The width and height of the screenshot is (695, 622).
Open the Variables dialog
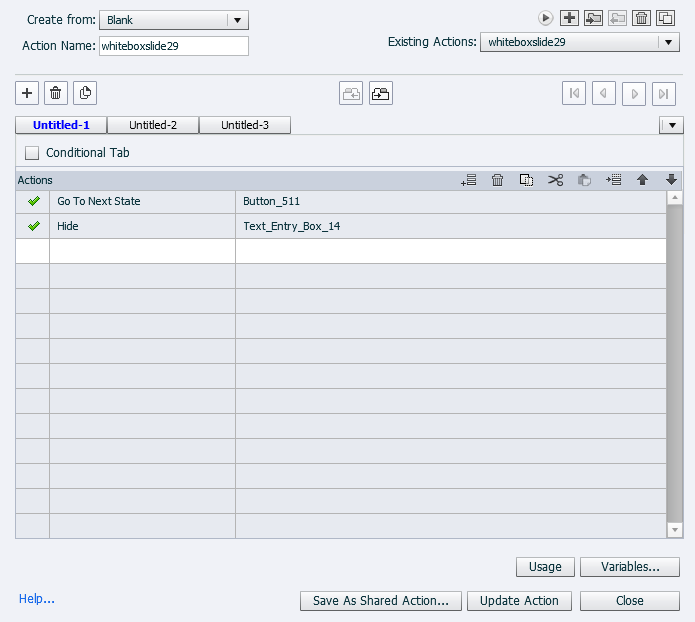coord(629,567)
